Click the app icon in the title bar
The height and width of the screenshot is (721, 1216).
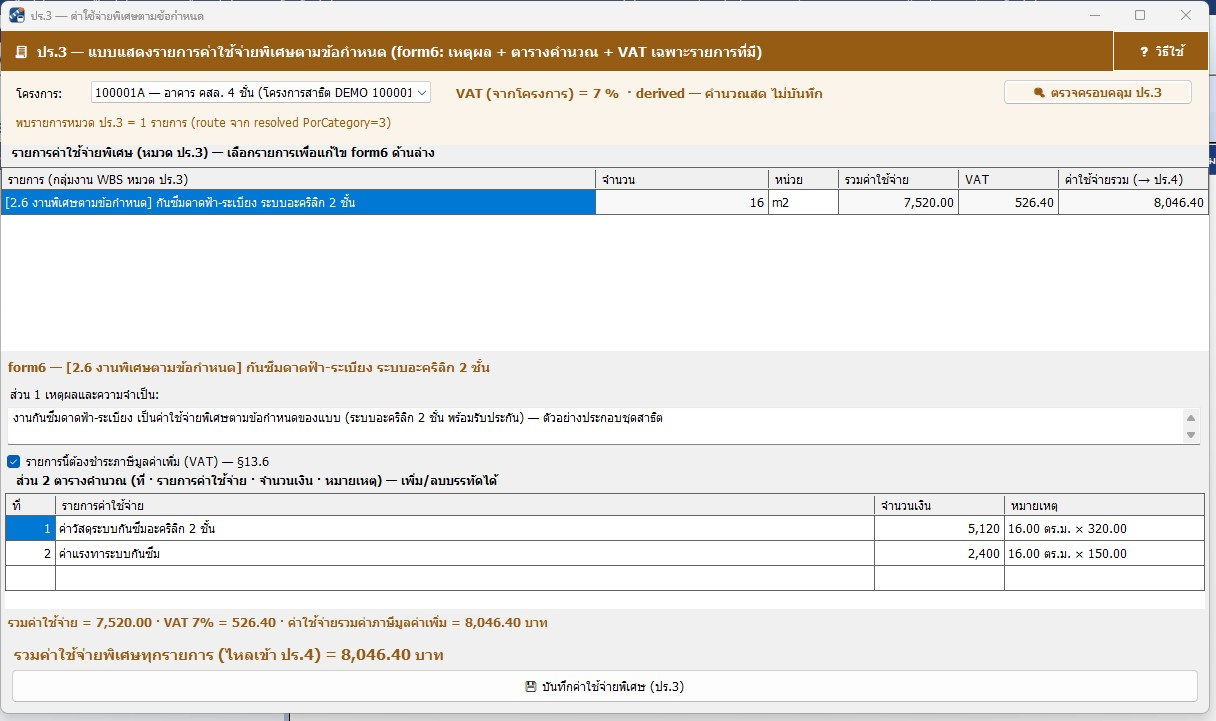tap(17, 16)
